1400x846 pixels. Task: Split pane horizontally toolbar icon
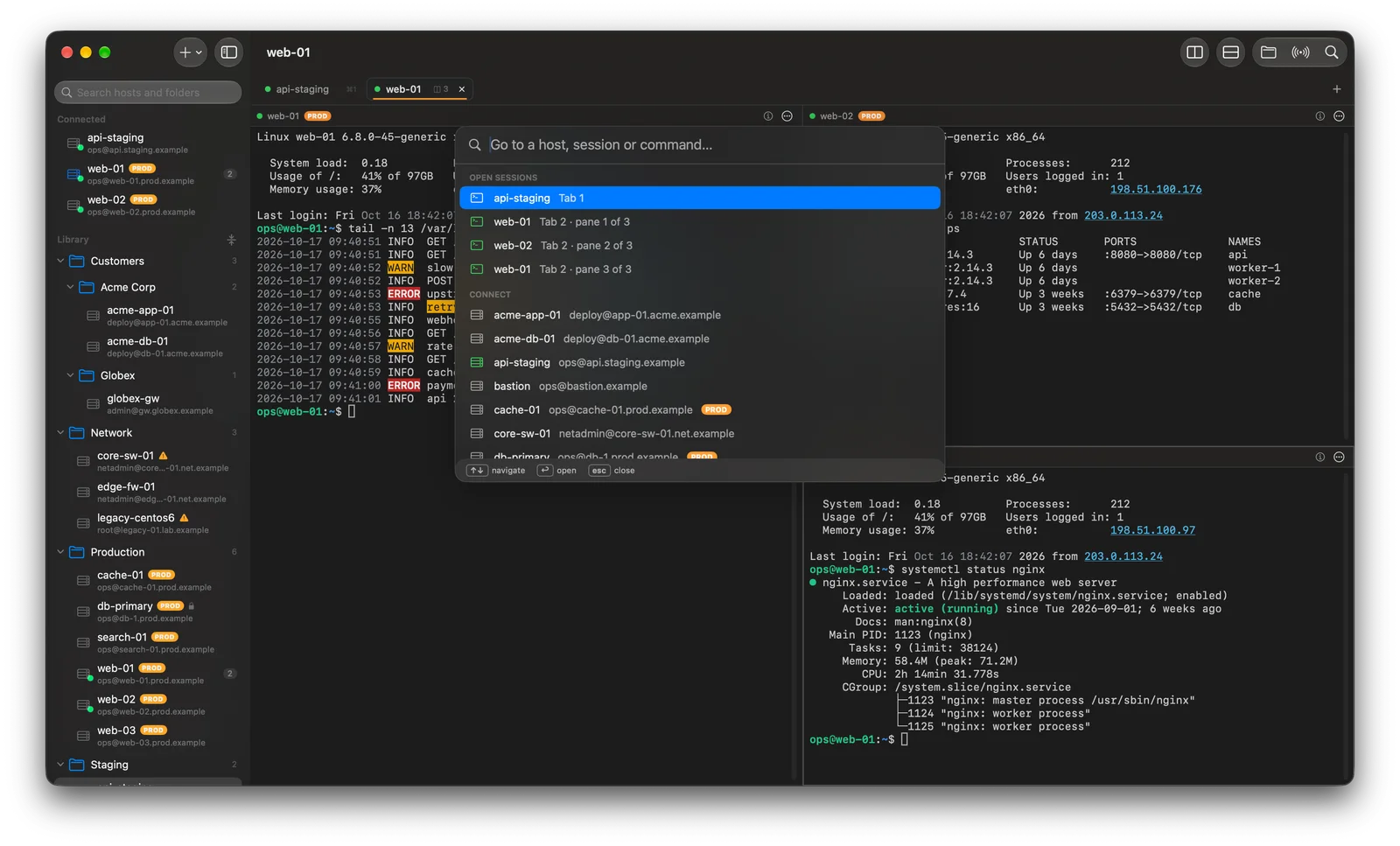(x=1230, y=52)
